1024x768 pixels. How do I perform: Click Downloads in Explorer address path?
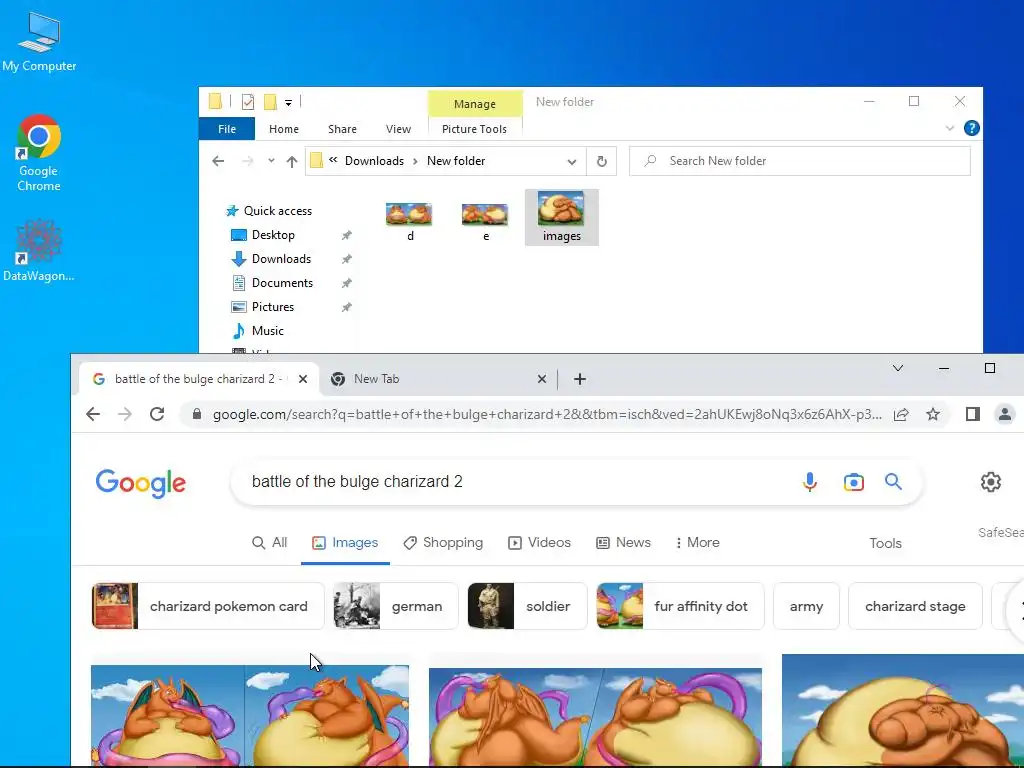(374, 161)
